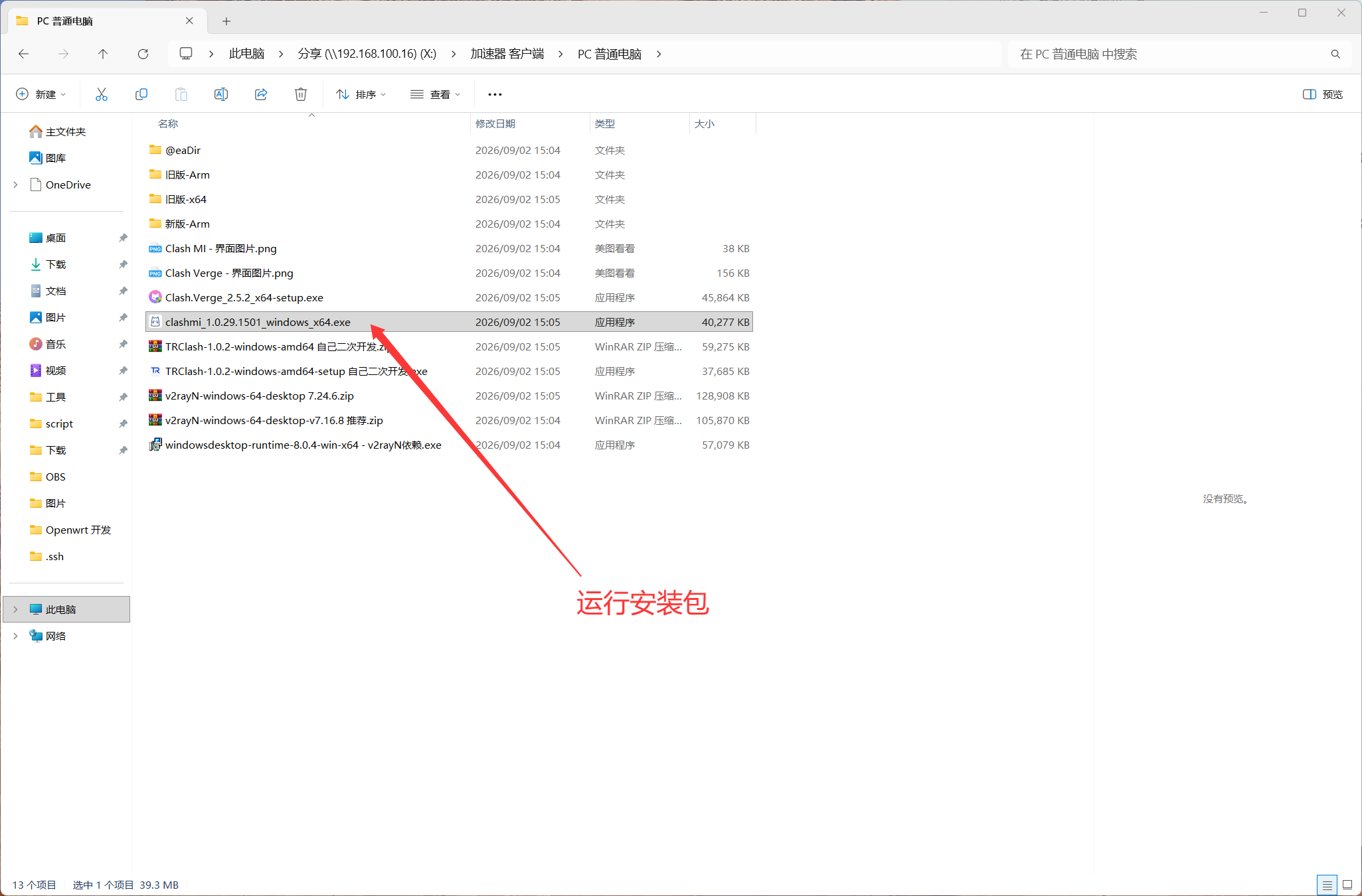Select v2rayN-windows-64-desktop 7.24.6.zip
This screenshot has height=896, width=1362.
449,396
